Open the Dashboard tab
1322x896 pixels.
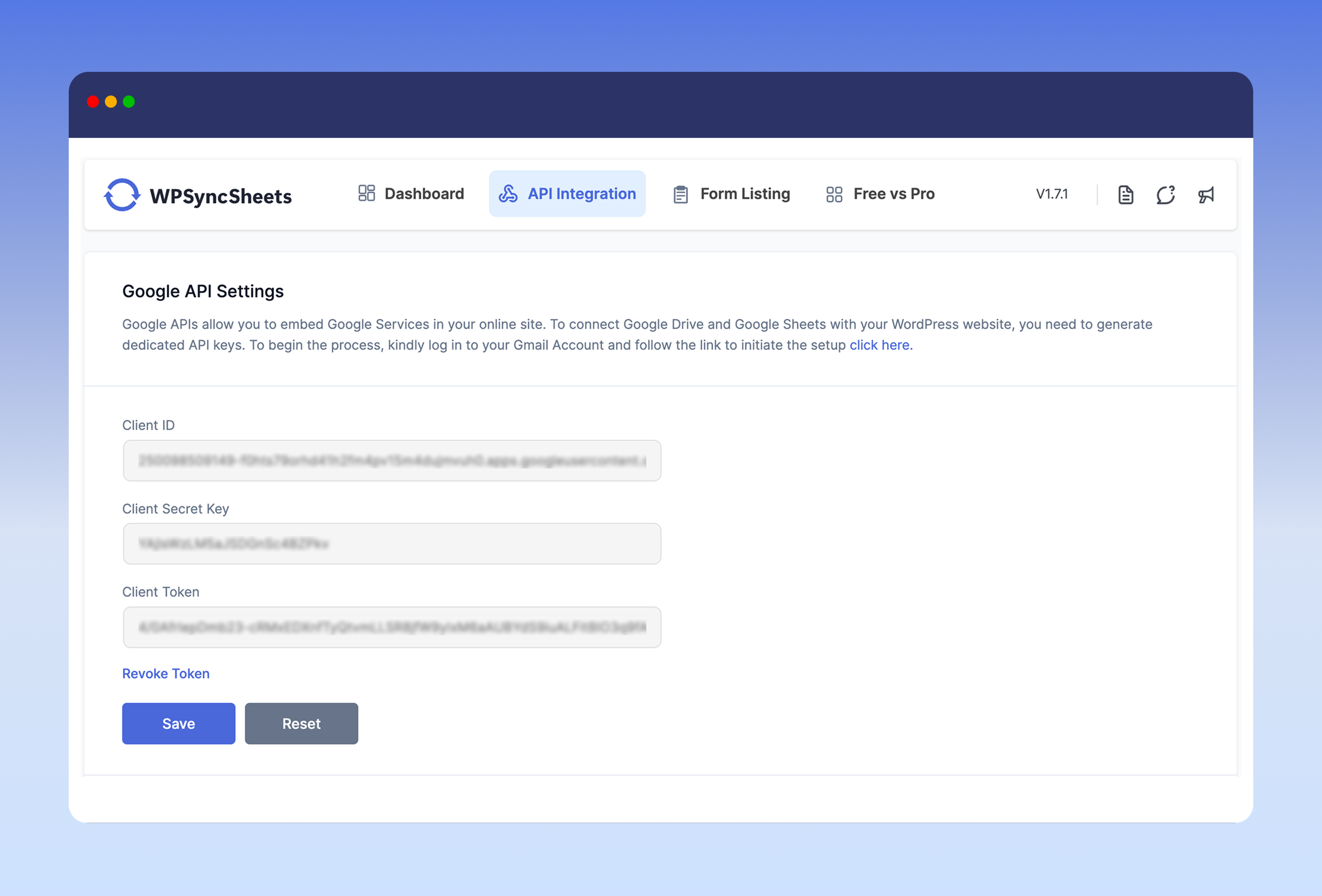(411, 193)
